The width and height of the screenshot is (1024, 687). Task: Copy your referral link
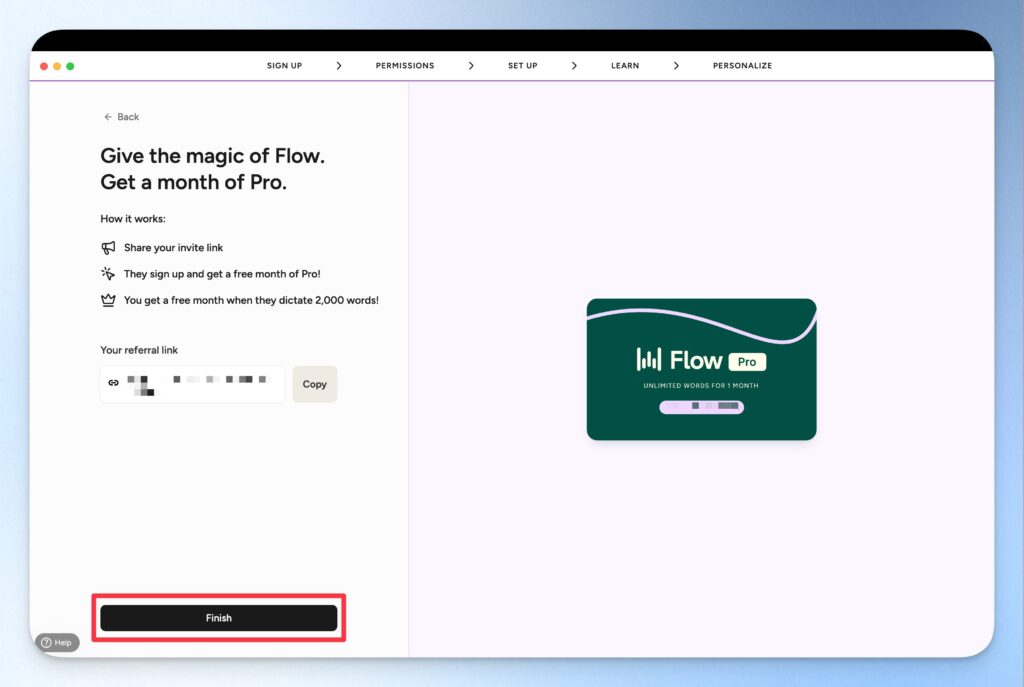pos(314,384)
